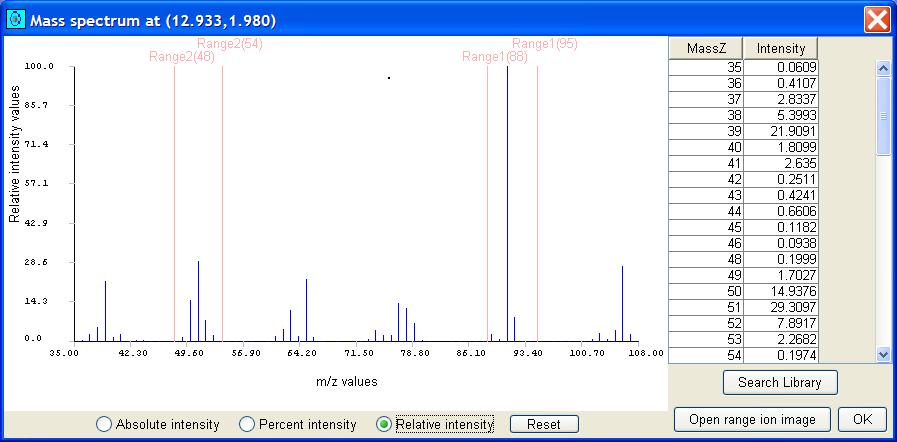Click the table scrollbar thumb
Image resolution: width=897 pixels, height=442 pixels.
point(883,115)
